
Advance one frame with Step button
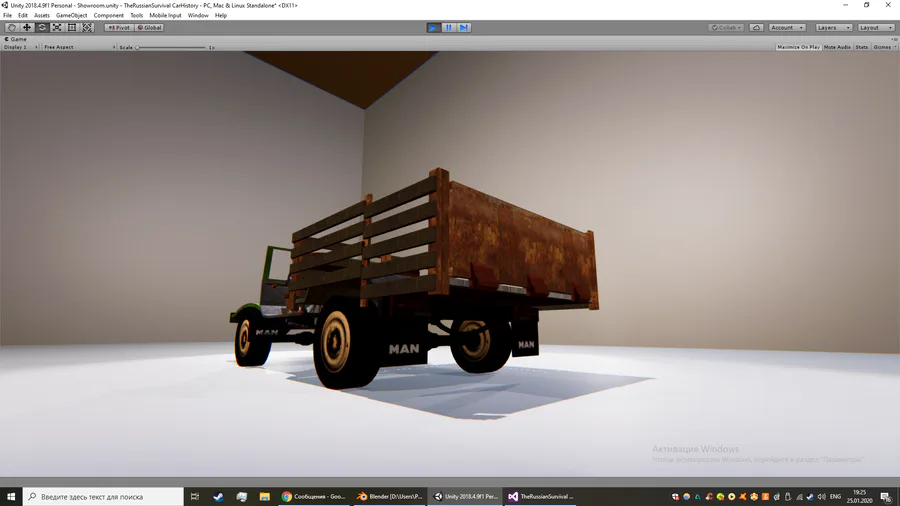pyautogui.click(x=464, y=28)
